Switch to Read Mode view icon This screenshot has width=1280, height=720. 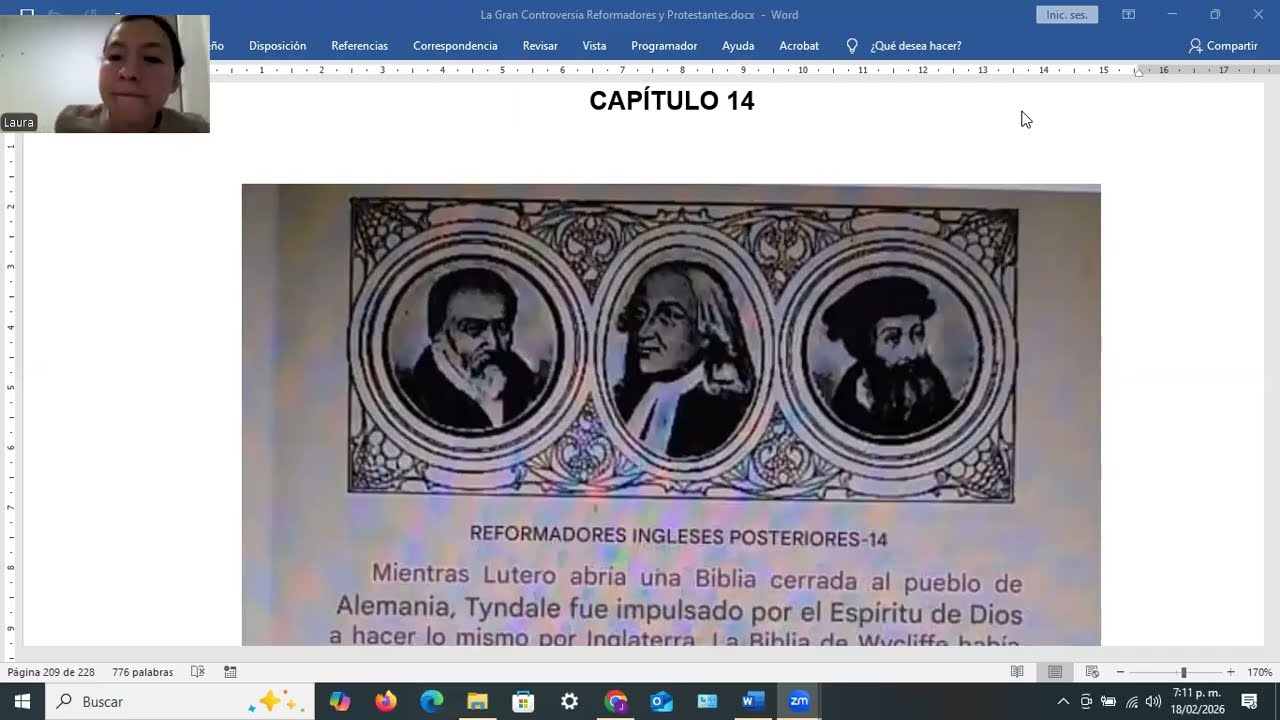click(1017, 672)
